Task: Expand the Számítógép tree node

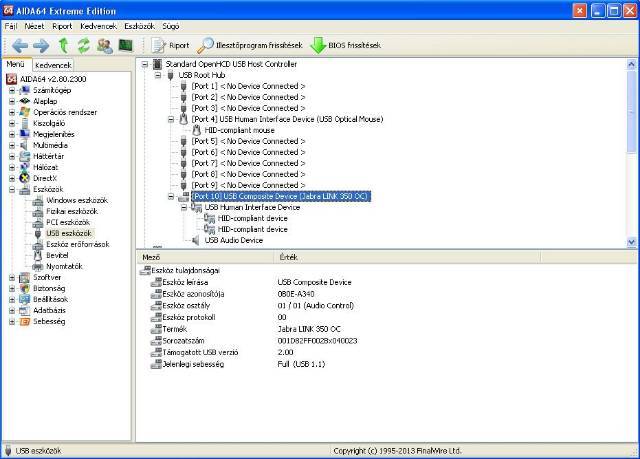Action: pos(13,90)
